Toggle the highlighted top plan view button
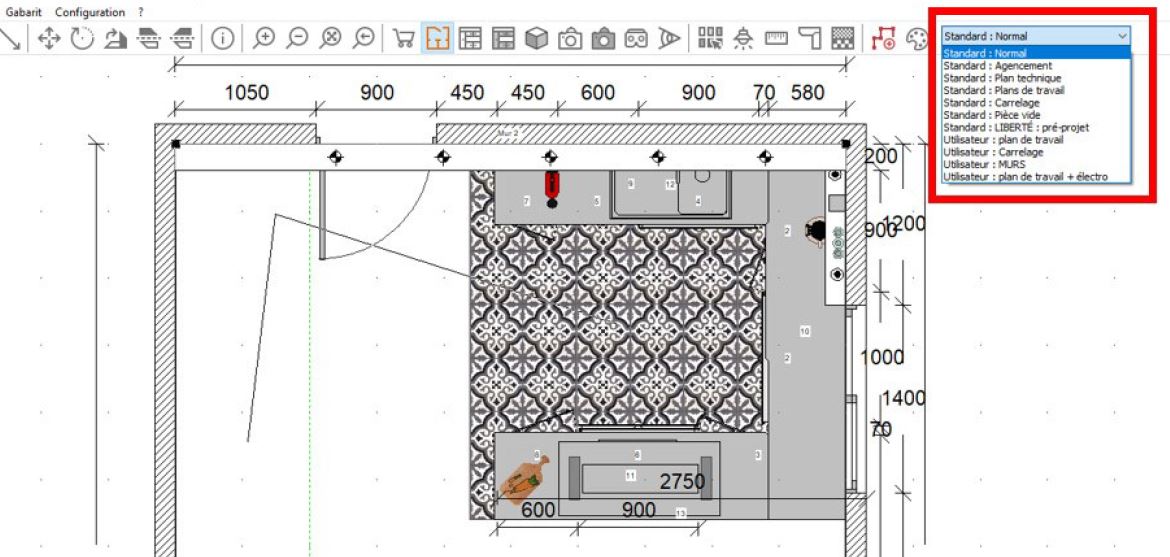Image resolution: width=1170 pixels, height=557 pixels. 437,38
